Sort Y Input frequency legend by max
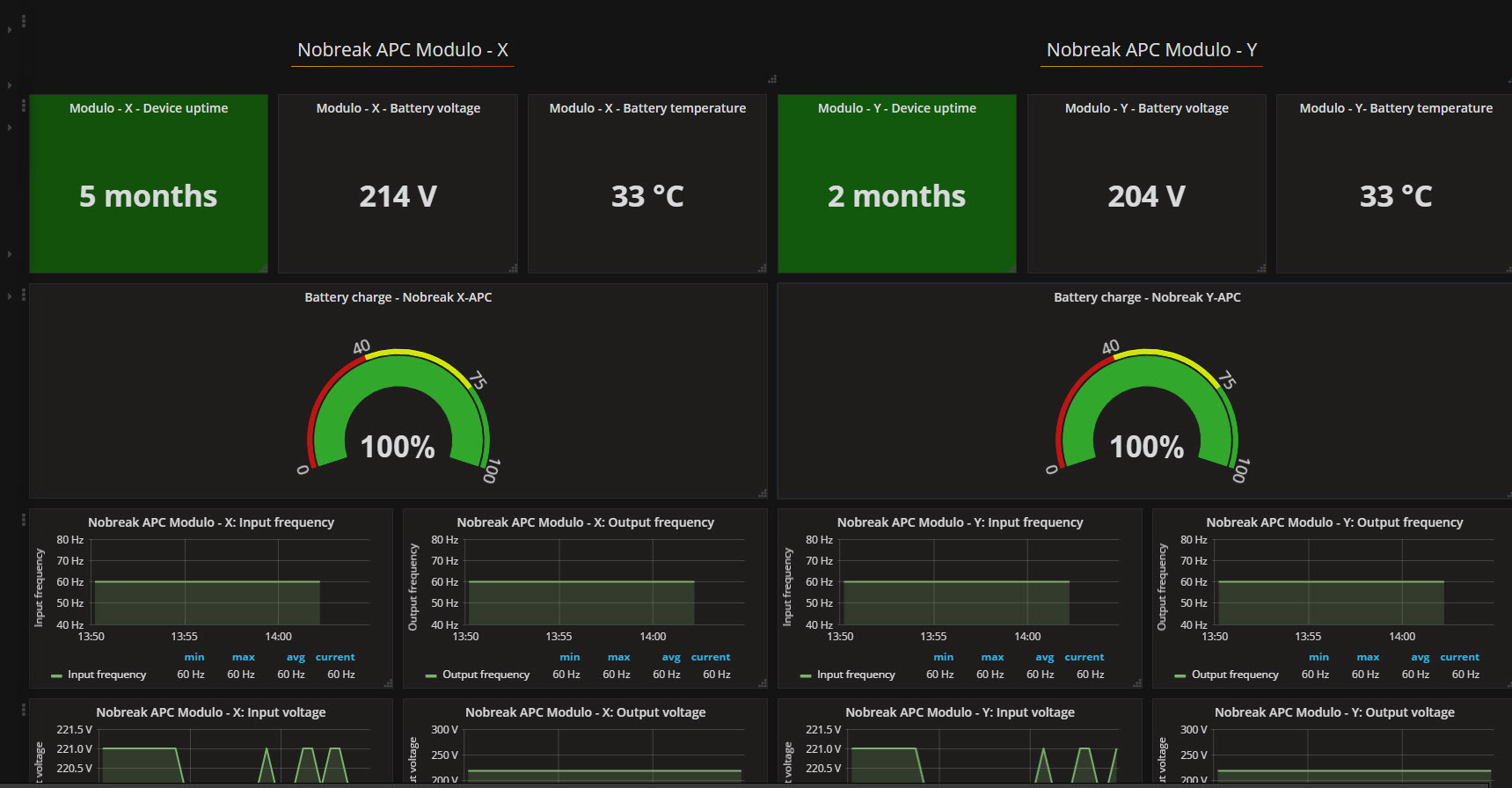 point(993,657)
